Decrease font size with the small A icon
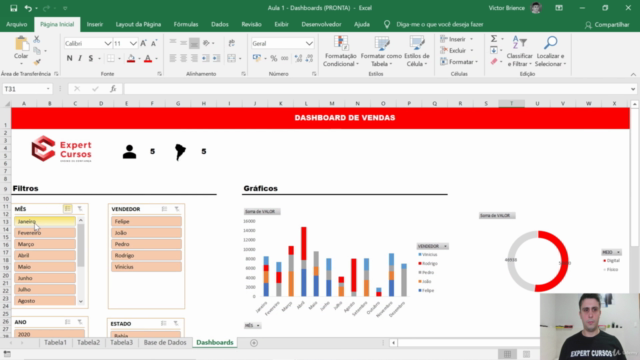 click(154, 43)
